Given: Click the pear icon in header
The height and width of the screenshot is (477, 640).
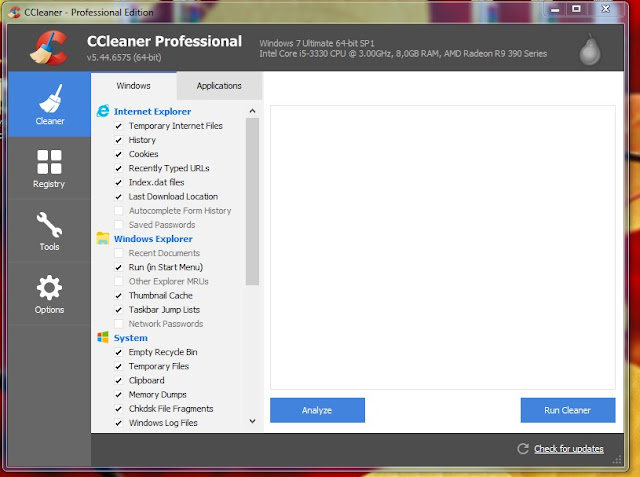Looking at the screenshot, I should tap(590, 49).
